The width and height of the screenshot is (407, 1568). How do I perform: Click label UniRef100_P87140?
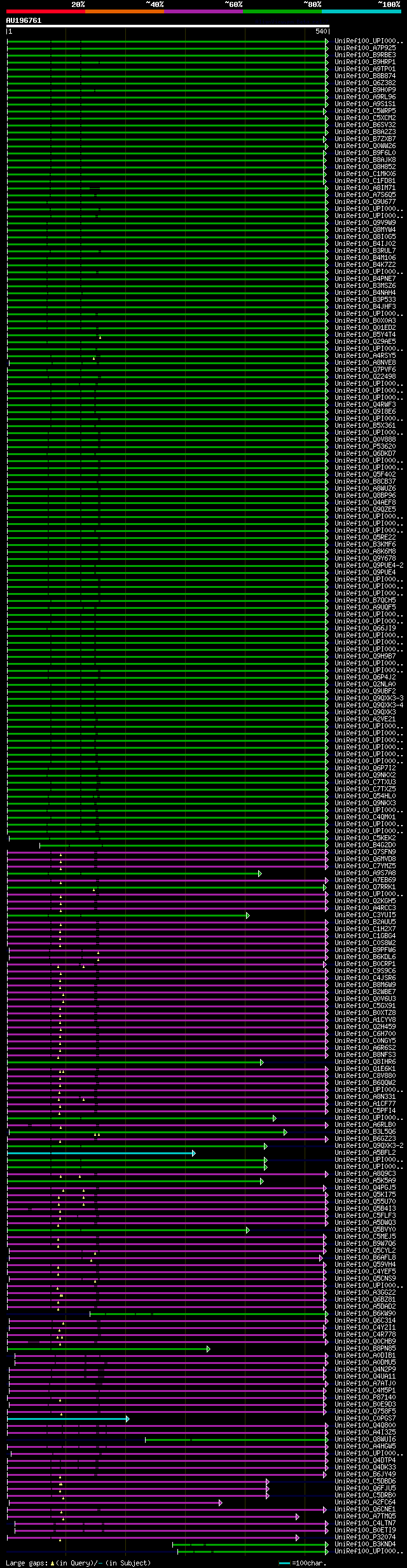(x=365, y=1397)
